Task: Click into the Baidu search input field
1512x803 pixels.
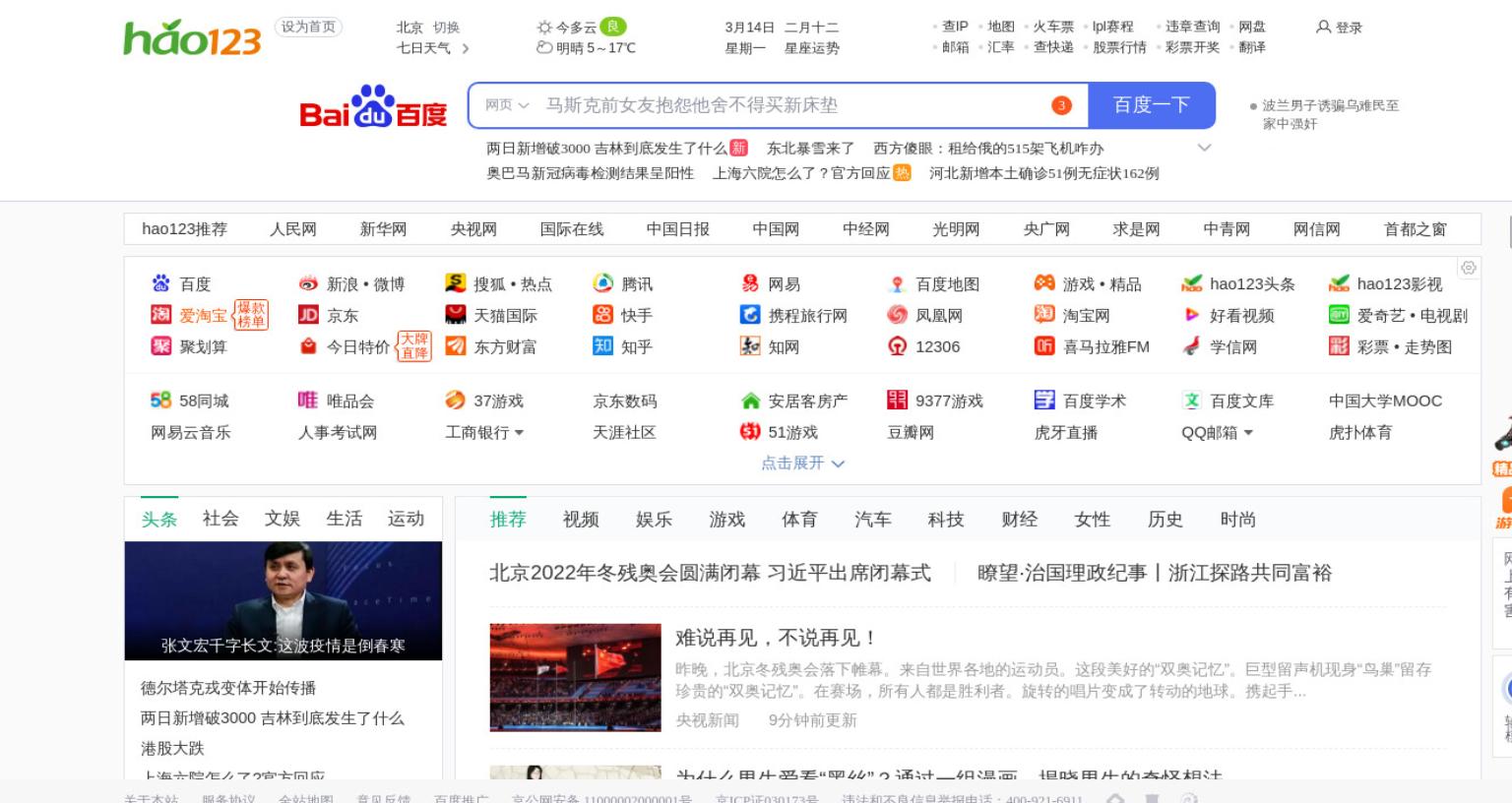Action: [x=792, y=105]
